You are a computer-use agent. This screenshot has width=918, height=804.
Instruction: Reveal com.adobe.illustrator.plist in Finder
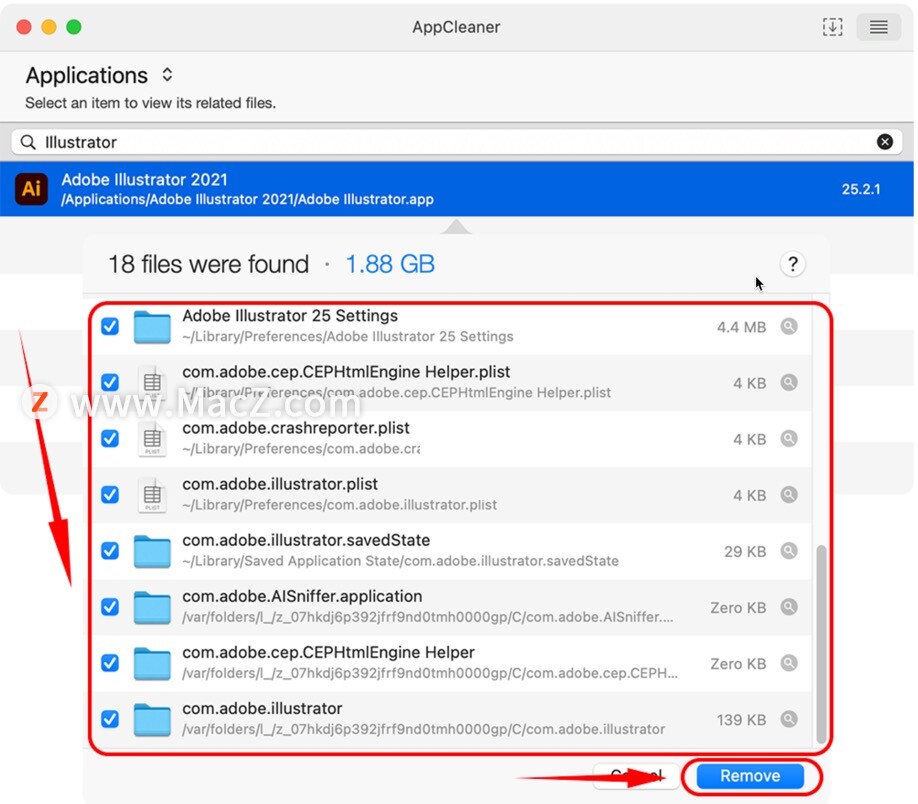tap(789, 495)
